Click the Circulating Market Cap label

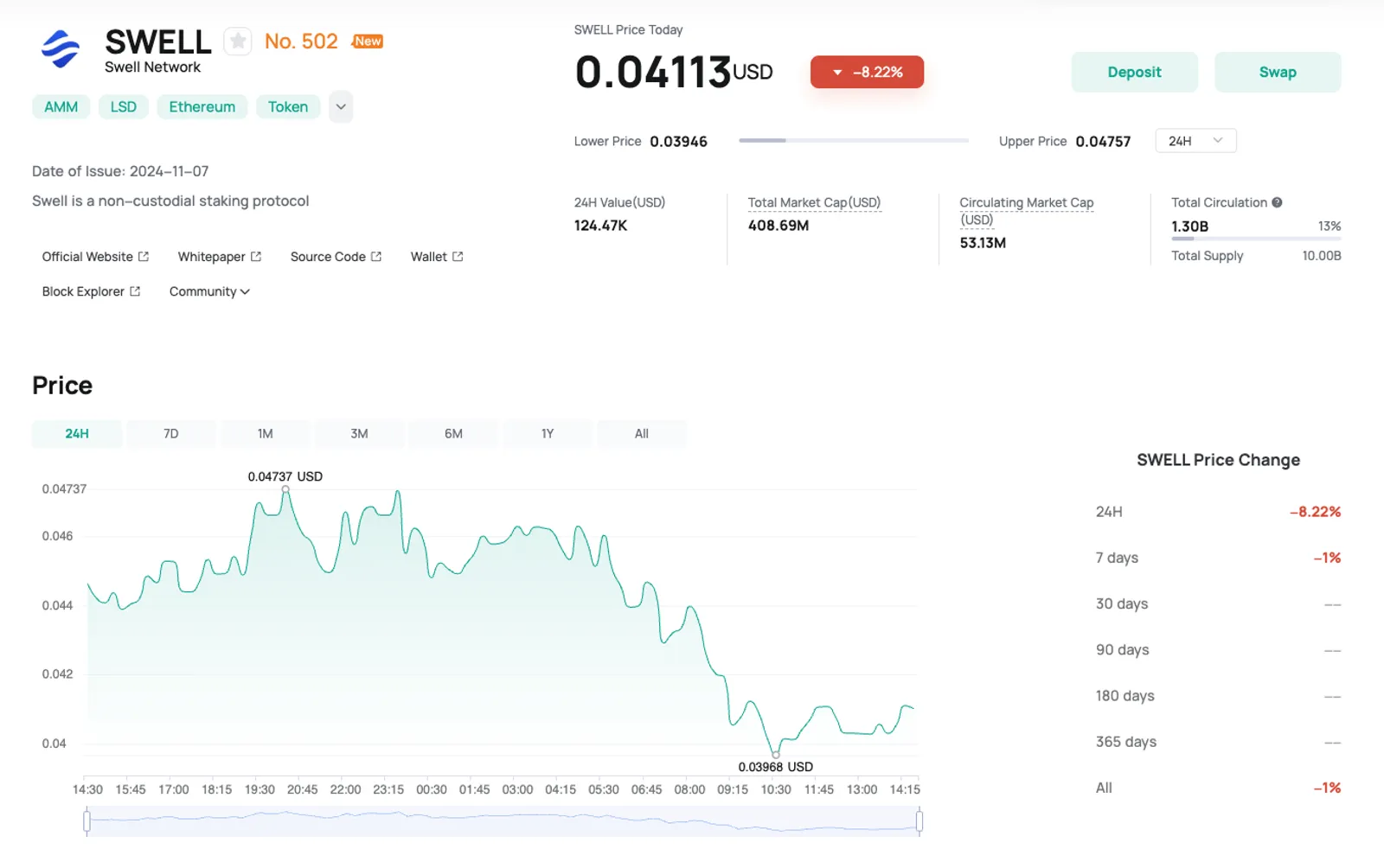point(1026,211)
